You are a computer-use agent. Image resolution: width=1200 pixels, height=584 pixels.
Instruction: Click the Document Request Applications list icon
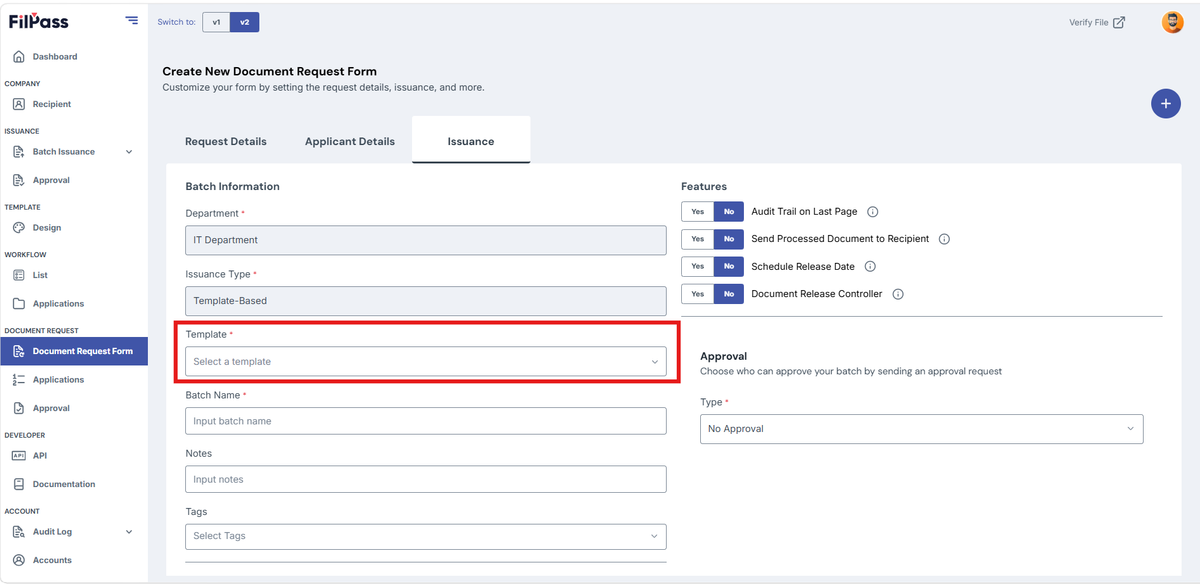click(18, 380)
